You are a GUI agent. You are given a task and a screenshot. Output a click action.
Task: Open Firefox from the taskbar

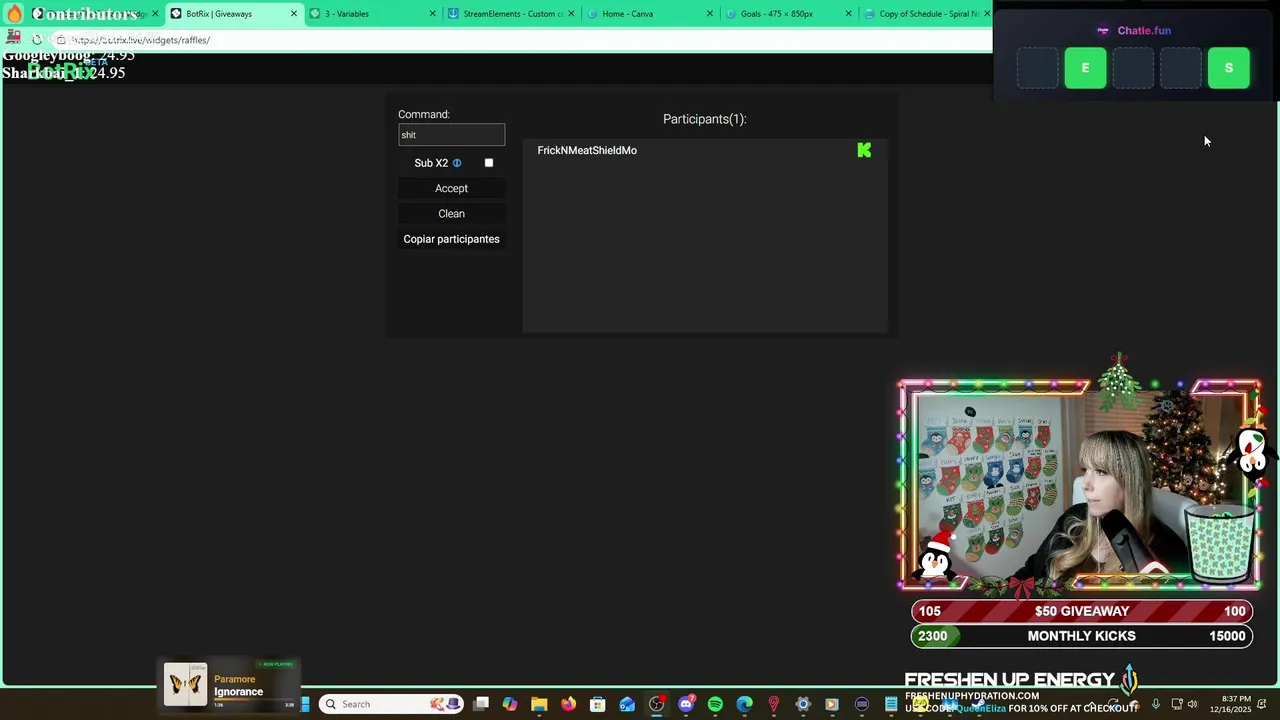pos(568,704)
